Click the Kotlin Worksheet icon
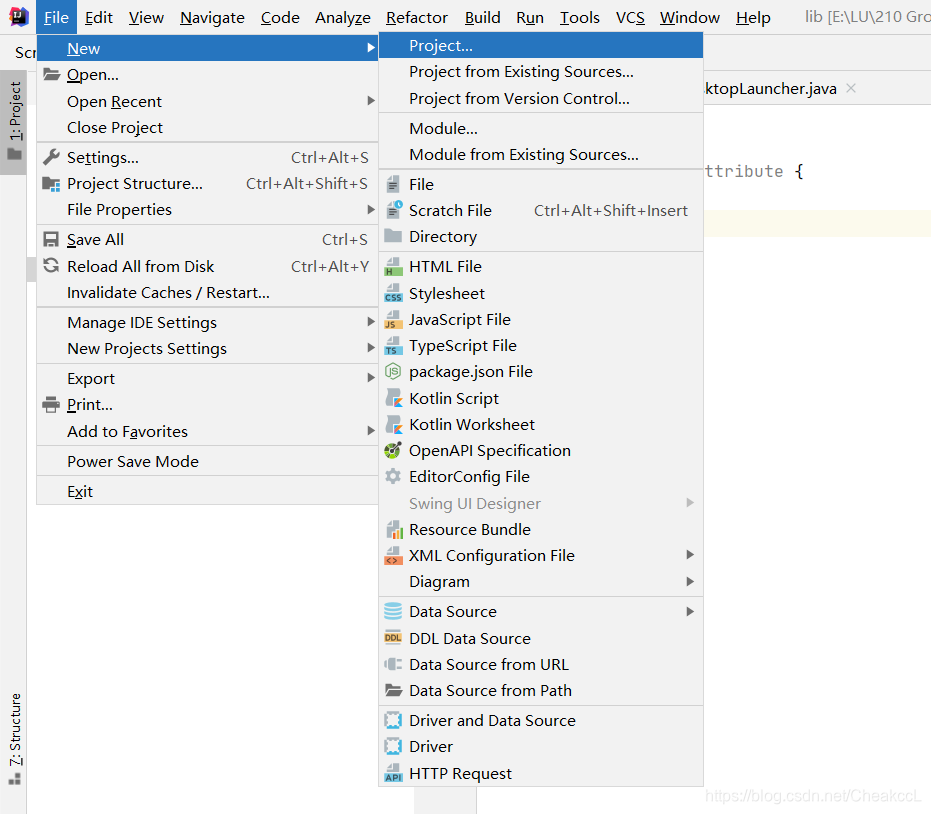 [394, 424]
